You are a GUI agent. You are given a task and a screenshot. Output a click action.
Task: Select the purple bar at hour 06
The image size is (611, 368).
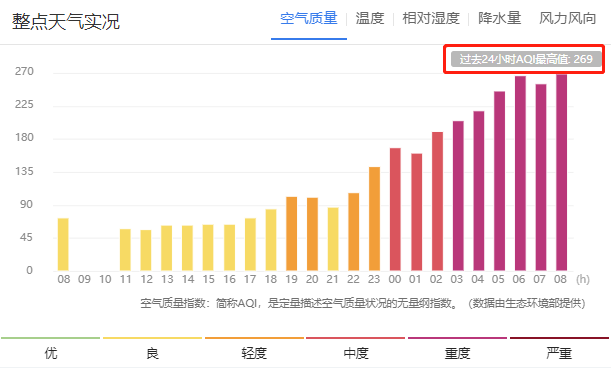pos(520,173)
